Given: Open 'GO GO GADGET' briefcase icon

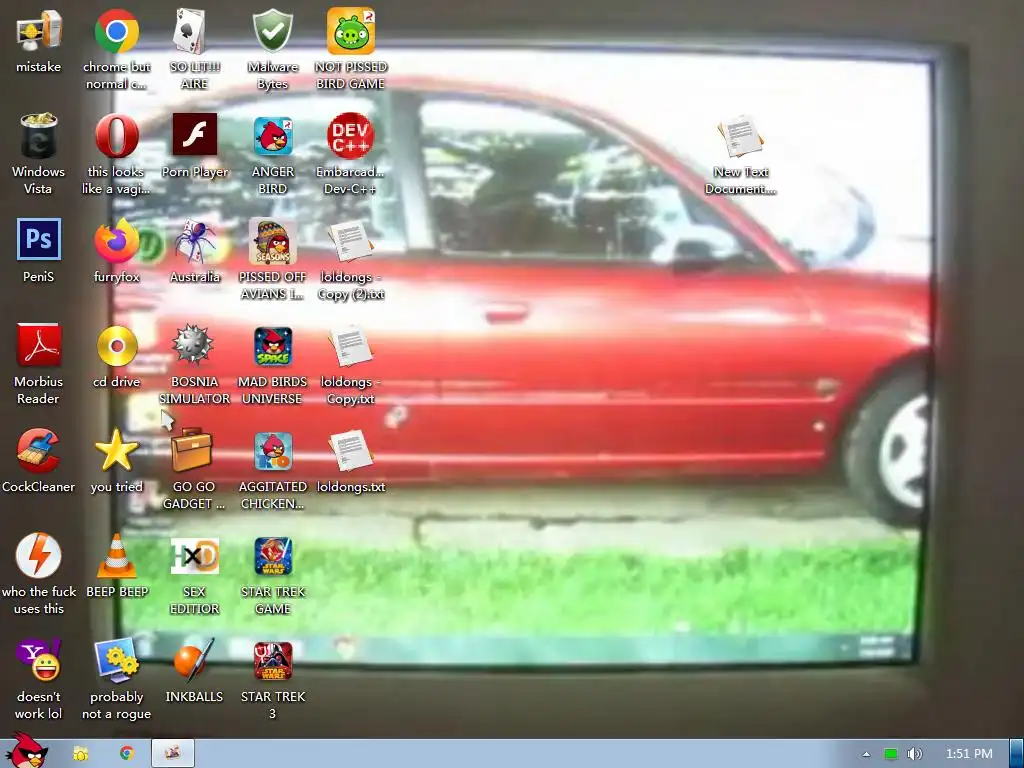Looking at the screenshot, I should coord(191,449).
